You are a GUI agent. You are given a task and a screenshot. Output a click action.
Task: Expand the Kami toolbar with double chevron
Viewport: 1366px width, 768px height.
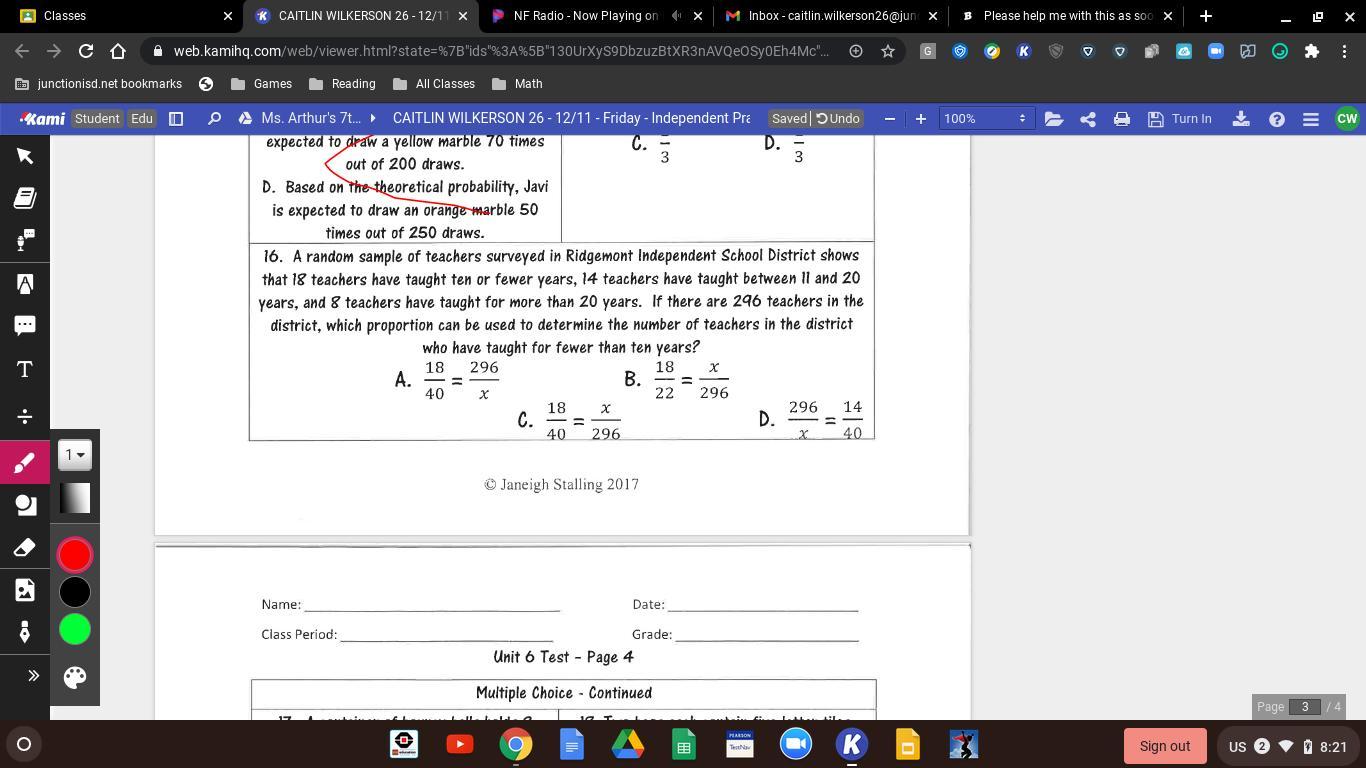pyautogui.click(x=33, y=676)
